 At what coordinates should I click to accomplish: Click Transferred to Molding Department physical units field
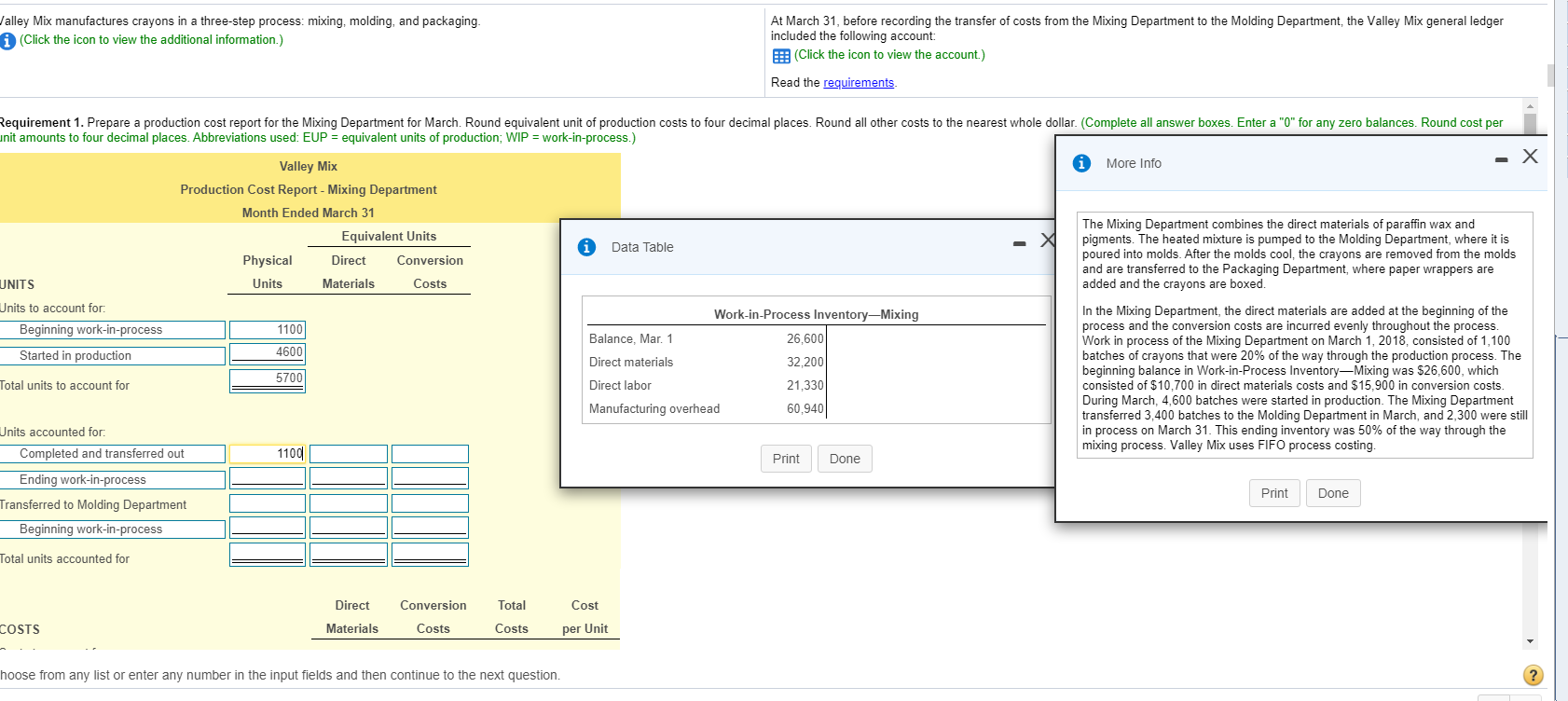[x=268, y=503]
